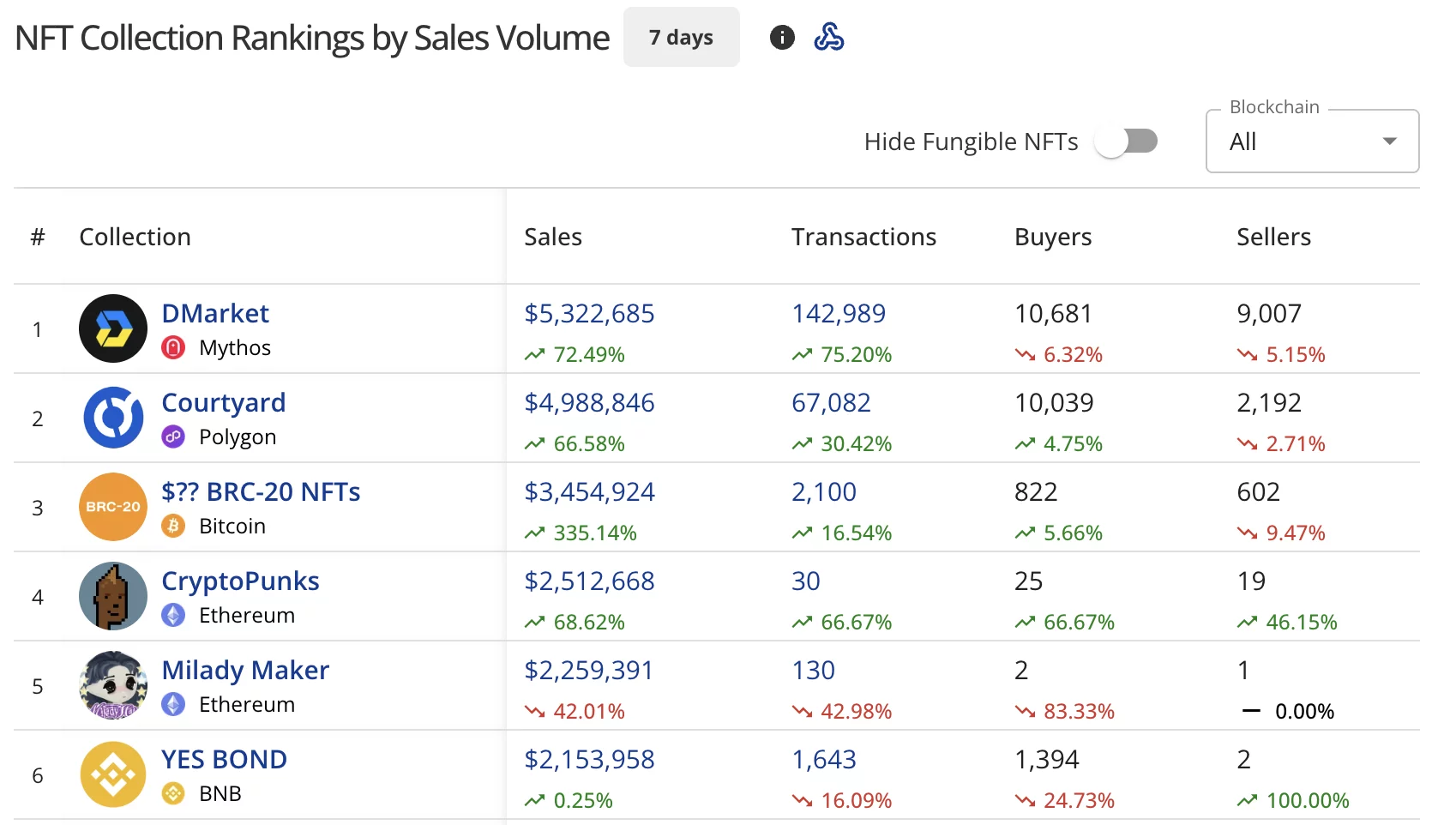The image size is (1456, 825).
Task: Sort the table by the Sales column header
Action: pos(552,237)
